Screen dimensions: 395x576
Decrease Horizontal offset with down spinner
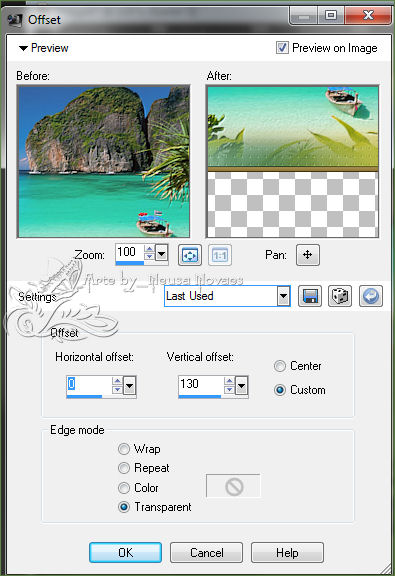(117, 389)
